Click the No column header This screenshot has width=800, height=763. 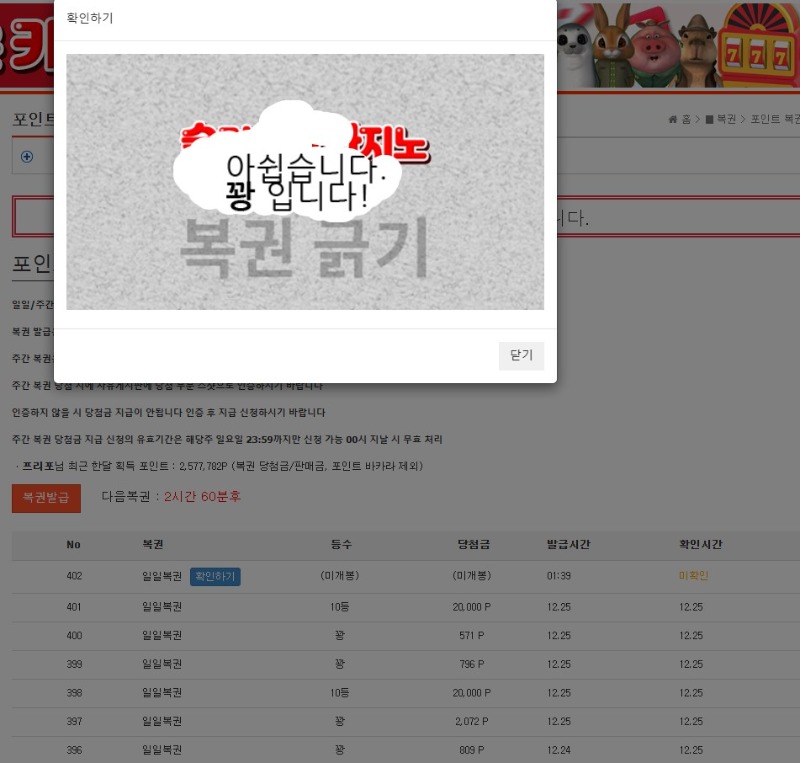[x=73, y=545]
